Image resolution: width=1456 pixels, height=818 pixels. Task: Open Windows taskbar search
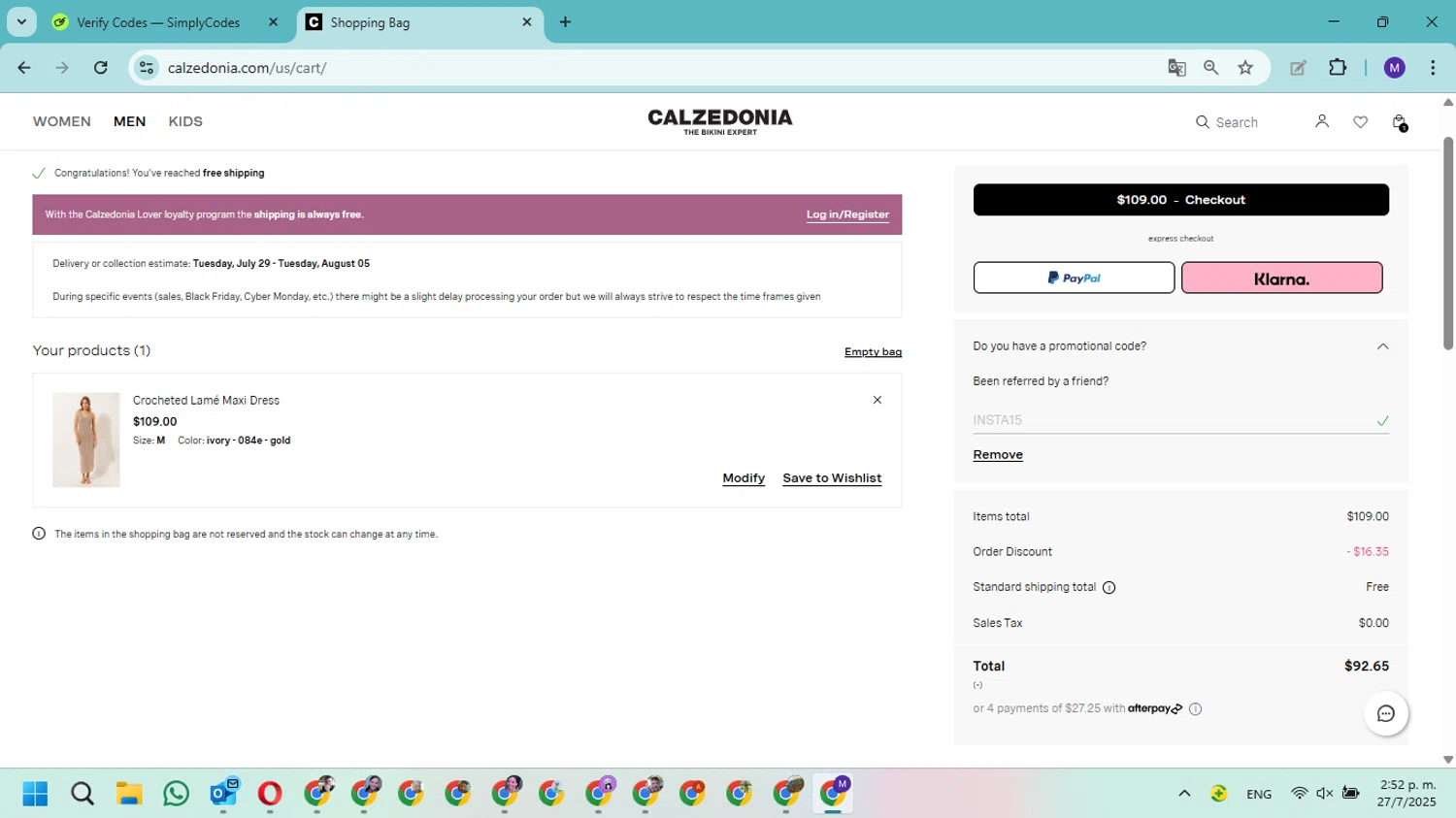pos(83,794)
